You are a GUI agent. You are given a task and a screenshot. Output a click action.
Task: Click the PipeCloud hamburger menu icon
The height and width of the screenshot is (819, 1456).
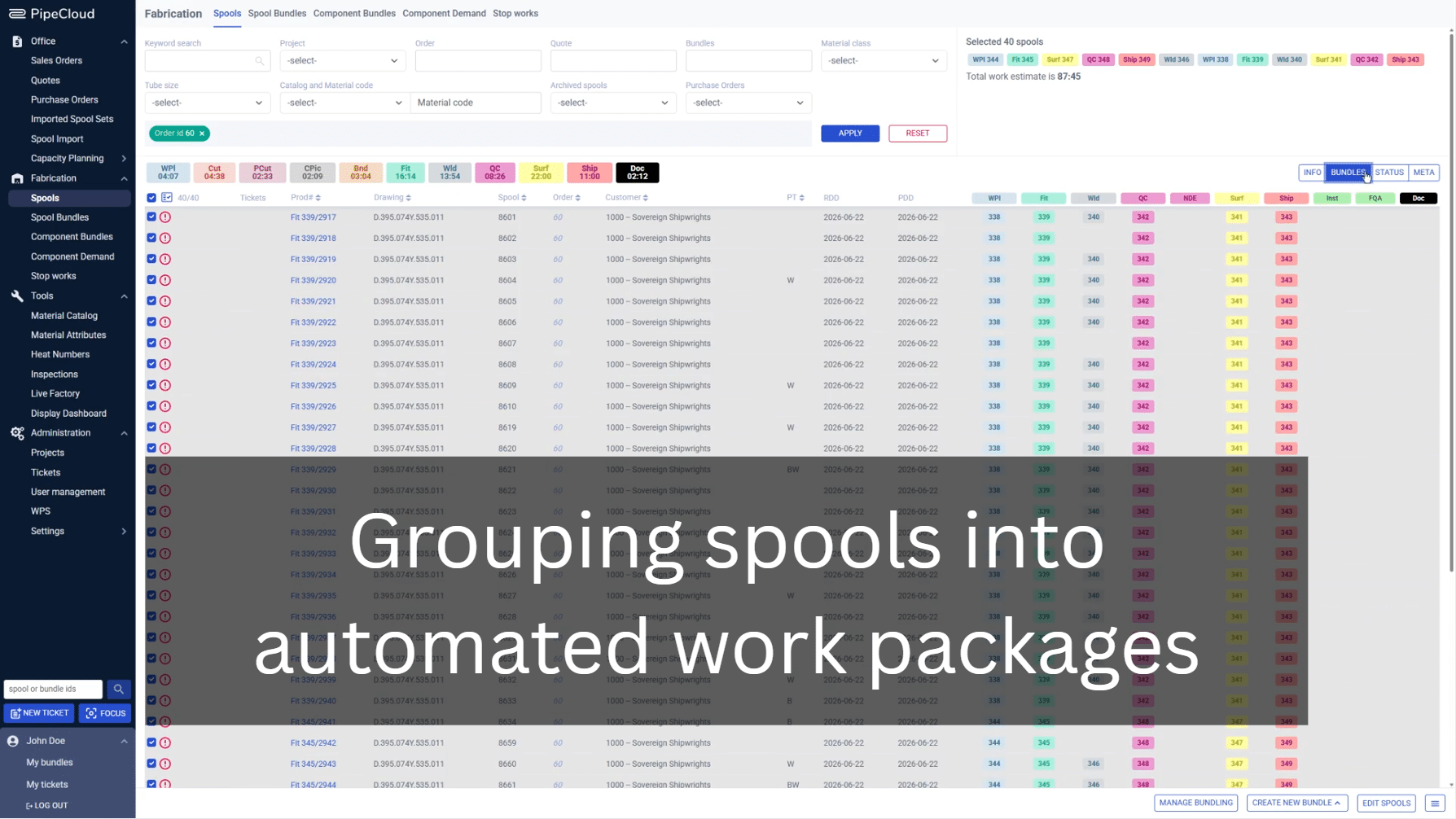tap(16, 14)
